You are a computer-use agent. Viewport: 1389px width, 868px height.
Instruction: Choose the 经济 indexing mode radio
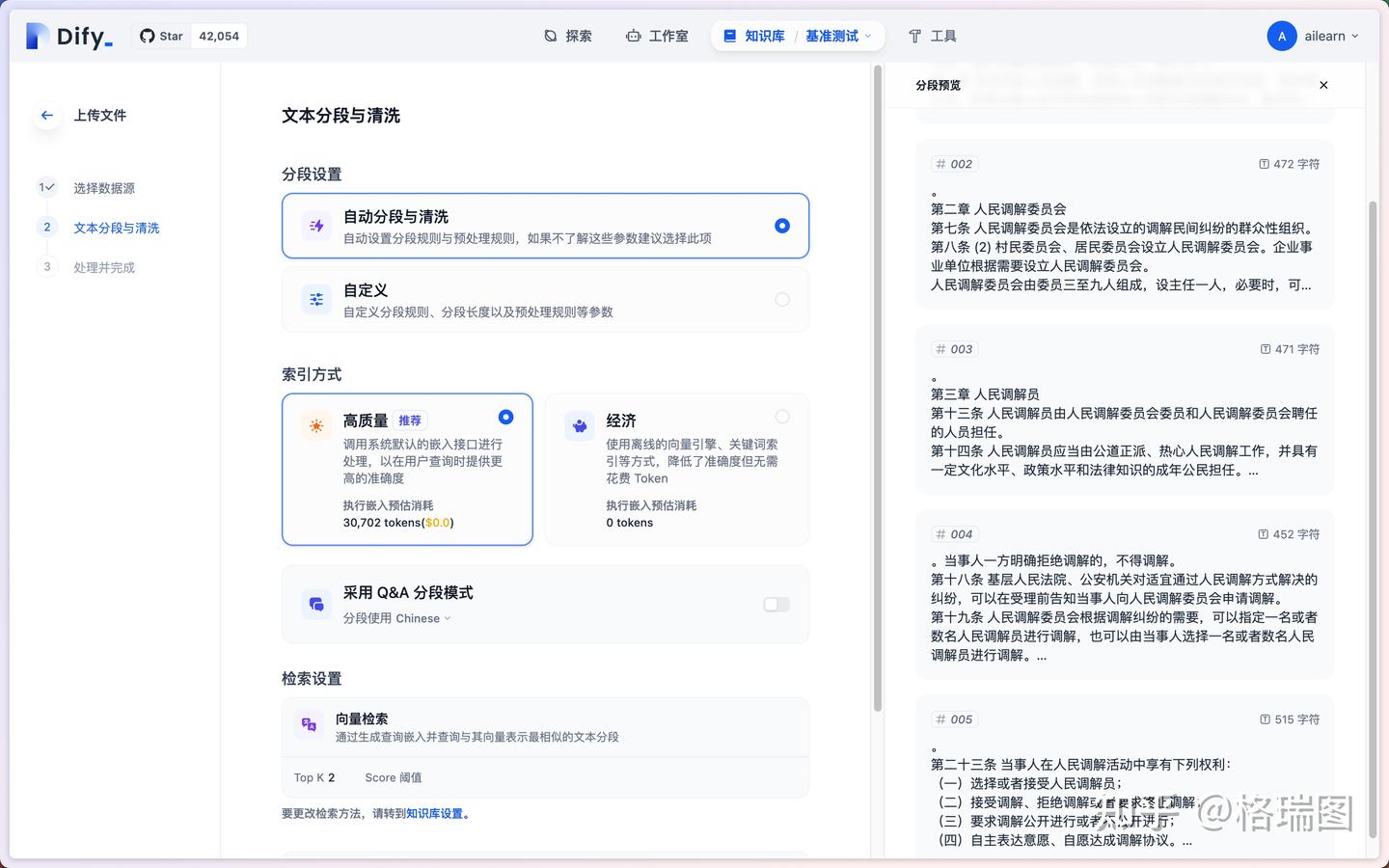tap(782, 417)
